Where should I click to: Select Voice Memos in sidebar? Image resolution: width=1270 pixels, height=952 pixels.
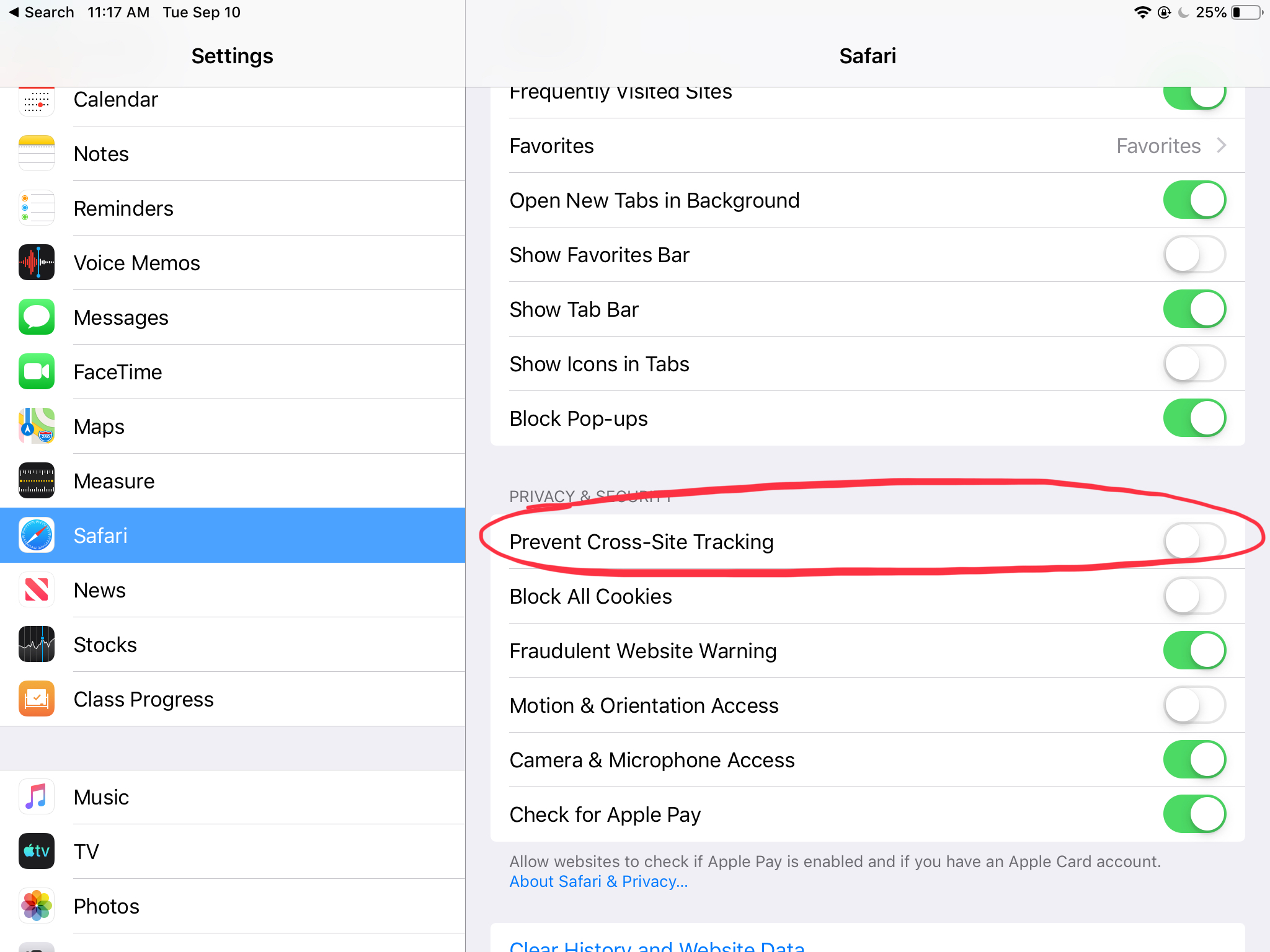point(233,263)
